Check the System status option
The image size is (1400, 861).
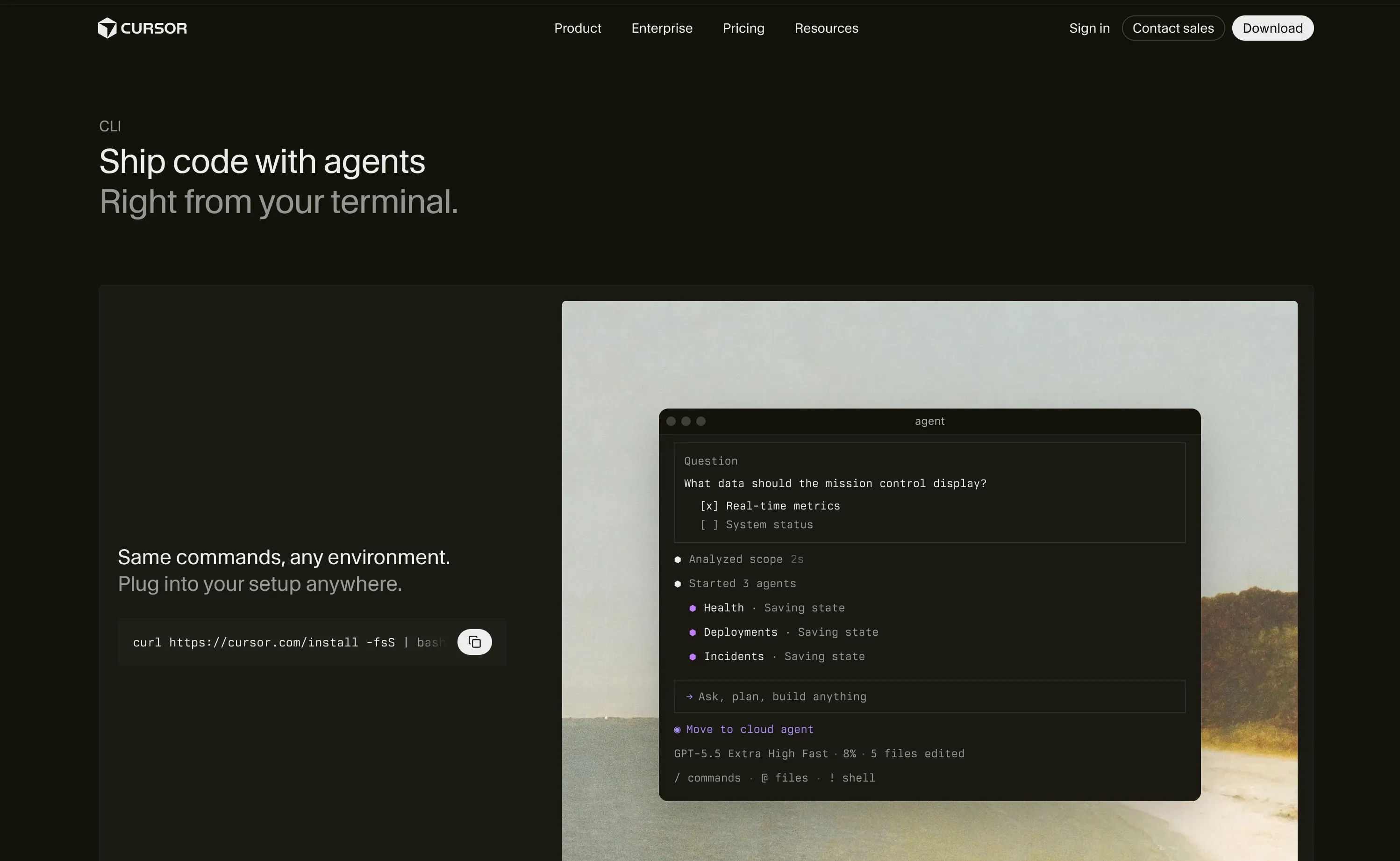pyautogui.click(x=708, y=524)
